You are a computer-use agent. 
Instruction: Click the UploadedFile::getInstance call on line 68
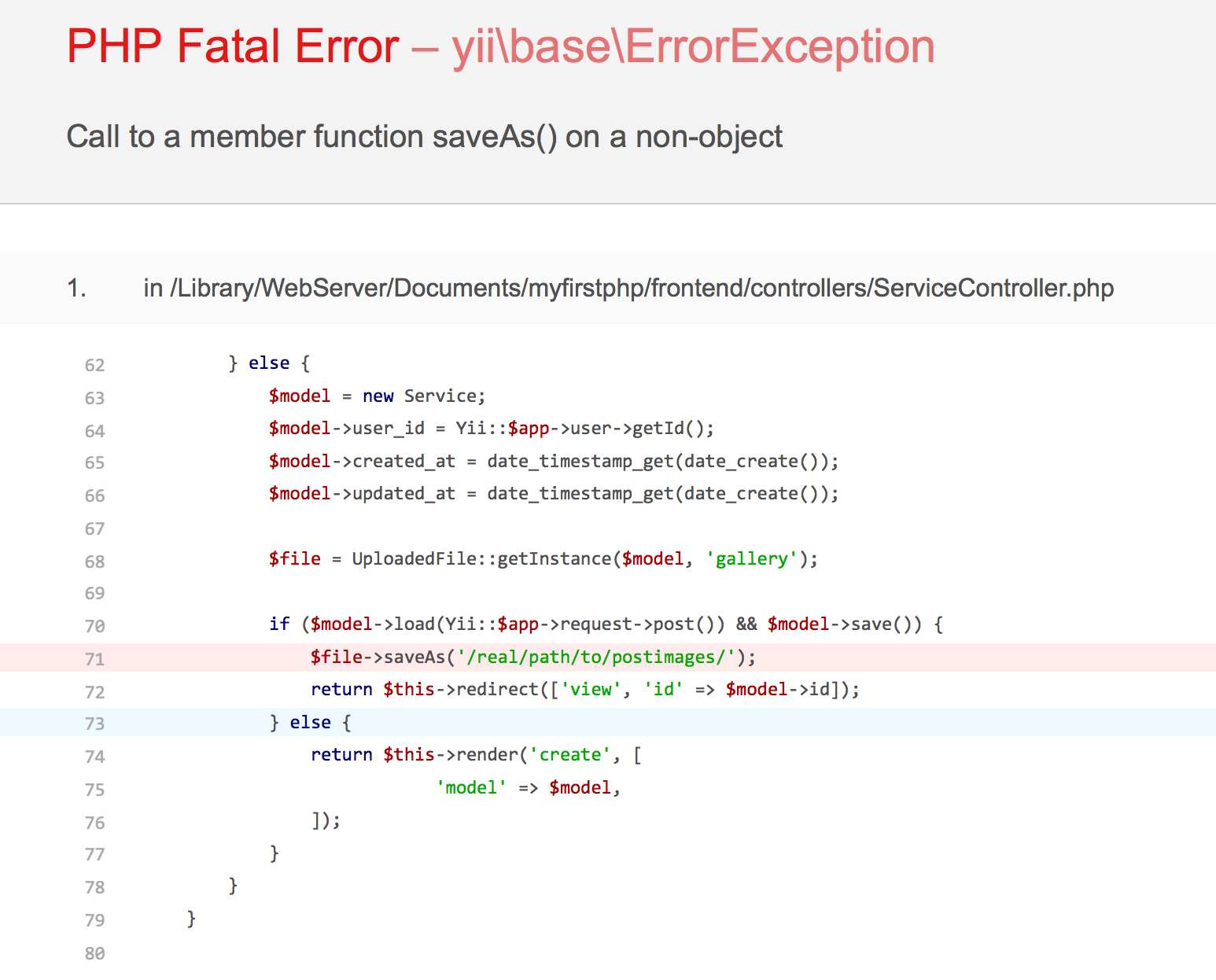pos(481,559)
